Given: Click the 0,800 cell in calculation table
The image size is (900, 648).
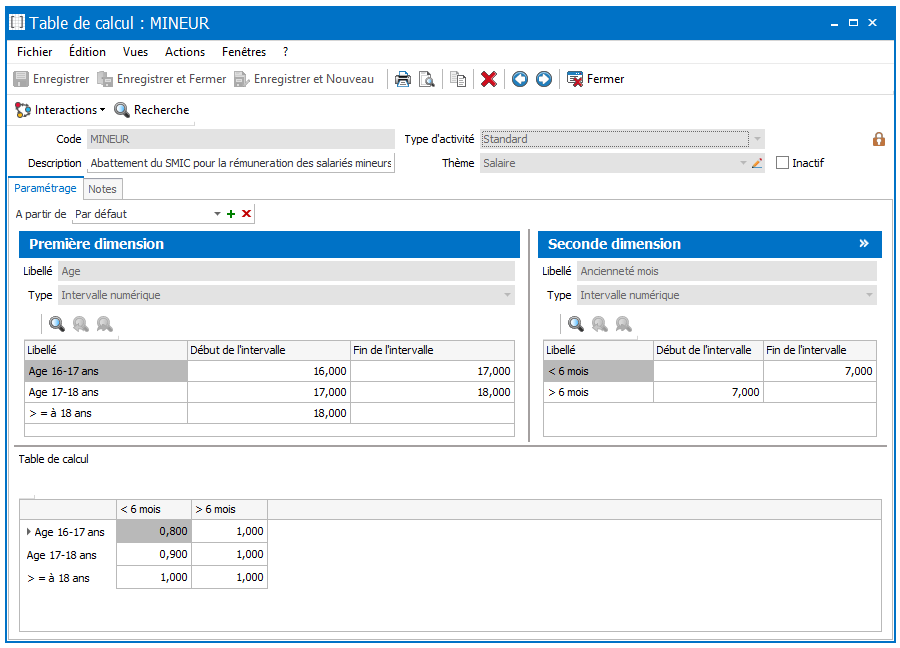Looking at the screenshot, I should point(154,531).
